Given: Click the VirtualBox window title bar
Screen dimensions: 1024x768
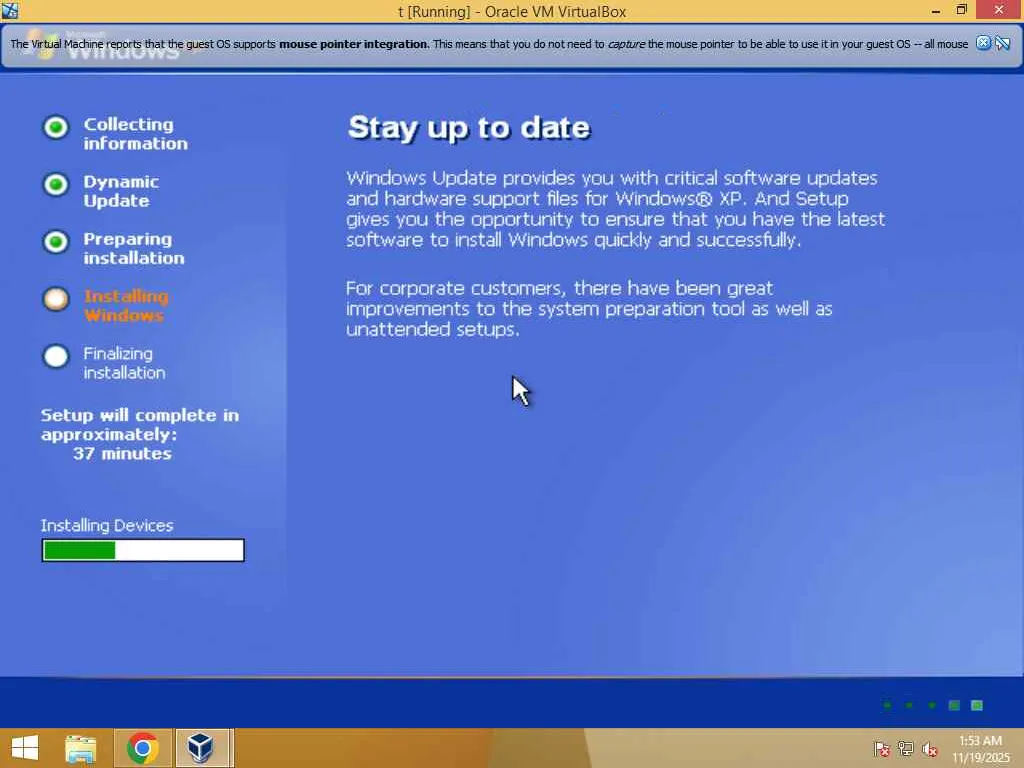Looking at the screenshot, I should (x=512, y=11).
